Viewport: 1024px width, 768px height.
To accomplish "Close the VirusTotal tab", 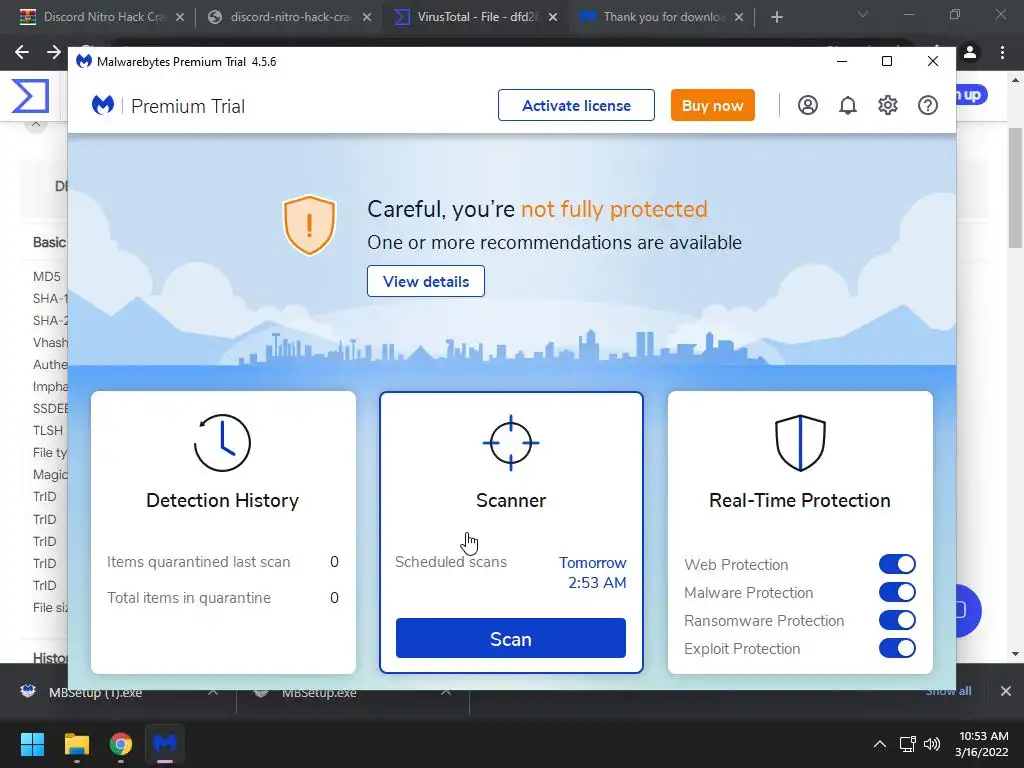I will tap(552, 17).
